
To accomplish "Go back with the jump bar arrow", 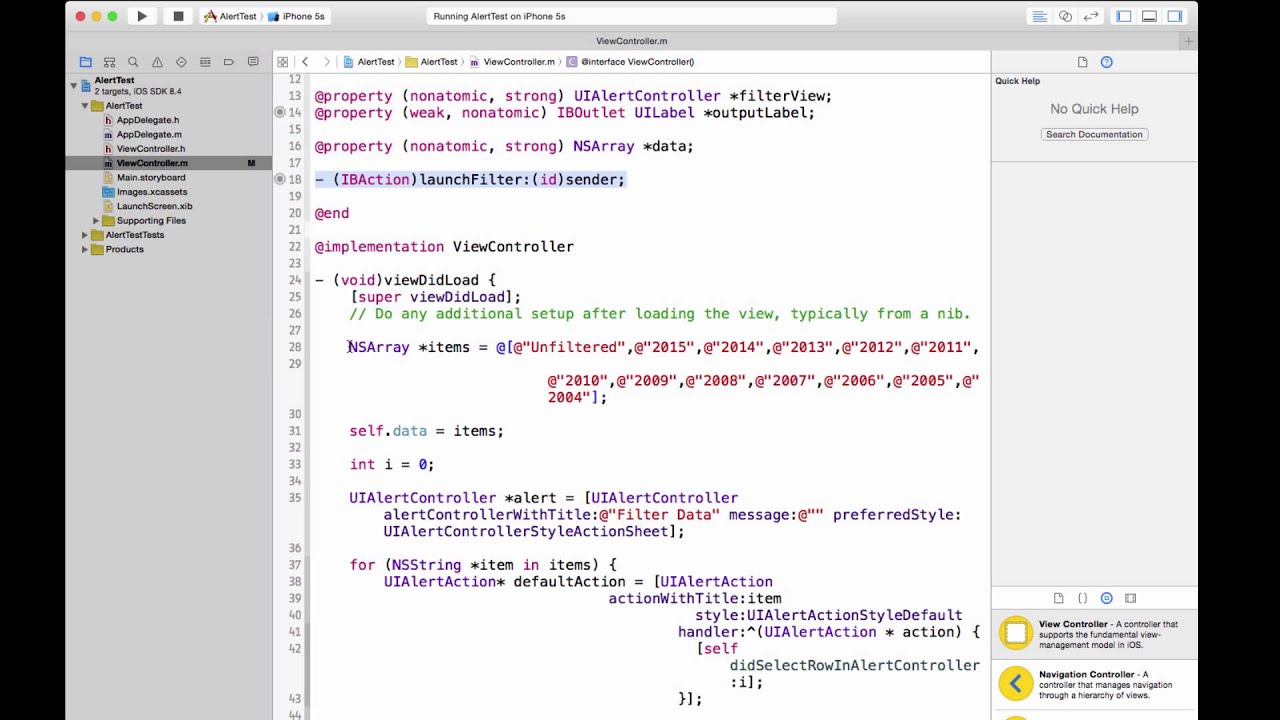I will point(305,62).
